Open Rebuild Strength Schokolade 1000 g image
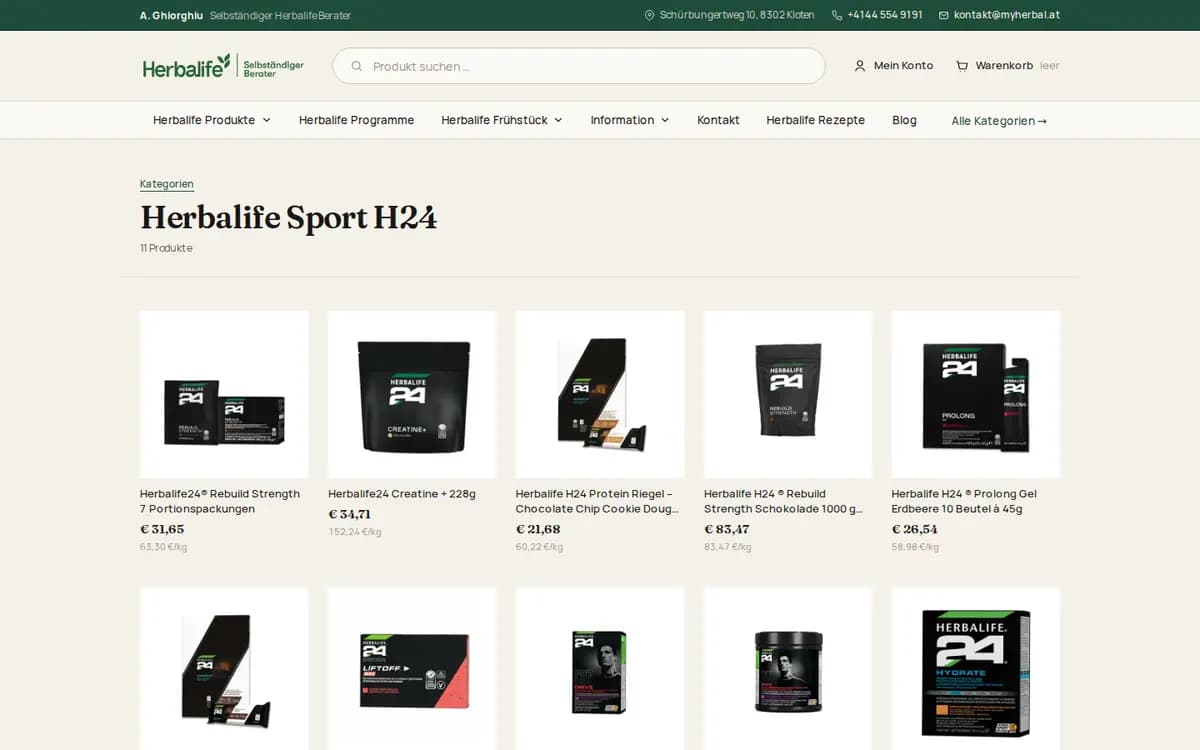The width and height of the screenshot is (1200, 750). (x=788, y=394)
